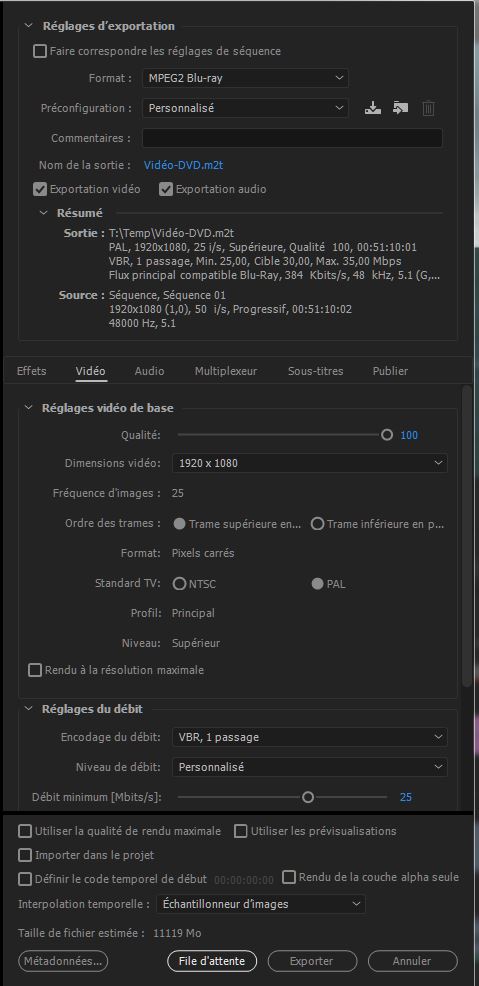Switch to the Multiplexeur tab
Image resolution: width=479 pixels, height=986 pixels.
click(x=226, y=371)
